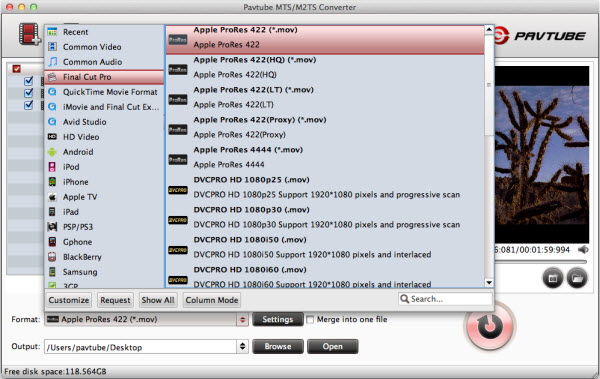Viewport: 600px width, 379px height.
Task: Click the Customize button
Action: tap(69, 300)
